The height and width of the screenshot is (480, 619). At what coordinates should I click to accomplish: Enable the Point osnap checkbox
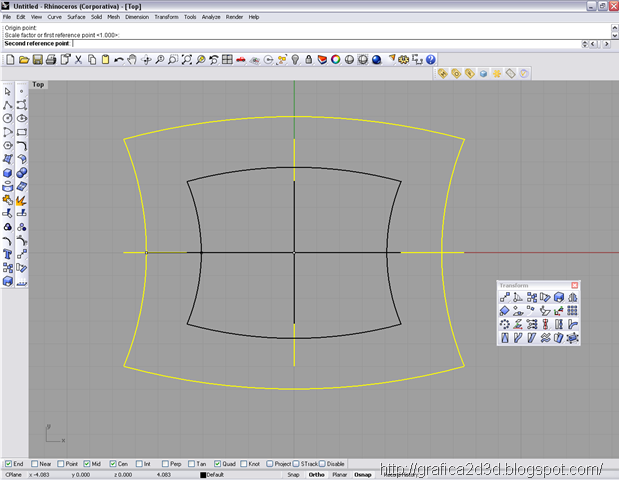60,463
